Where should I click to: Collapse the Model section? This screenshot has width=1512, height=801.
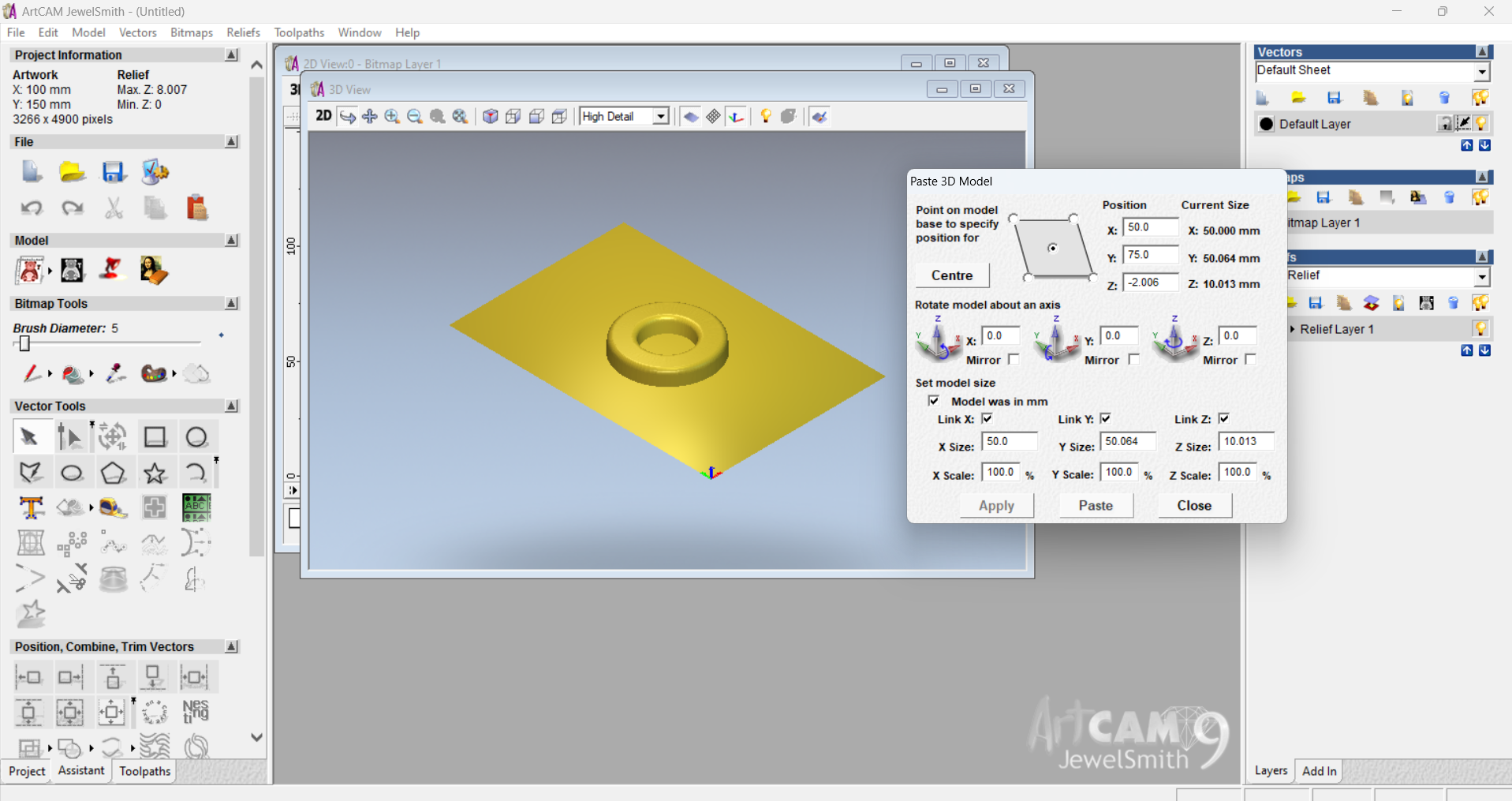(232, 240)
